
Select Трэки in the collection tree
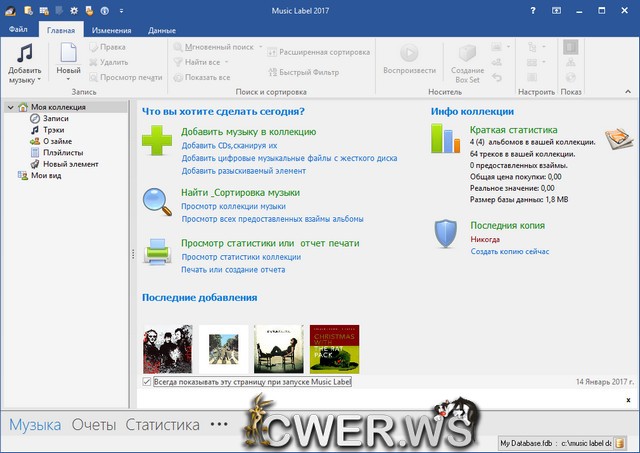[x=54, y=130]
